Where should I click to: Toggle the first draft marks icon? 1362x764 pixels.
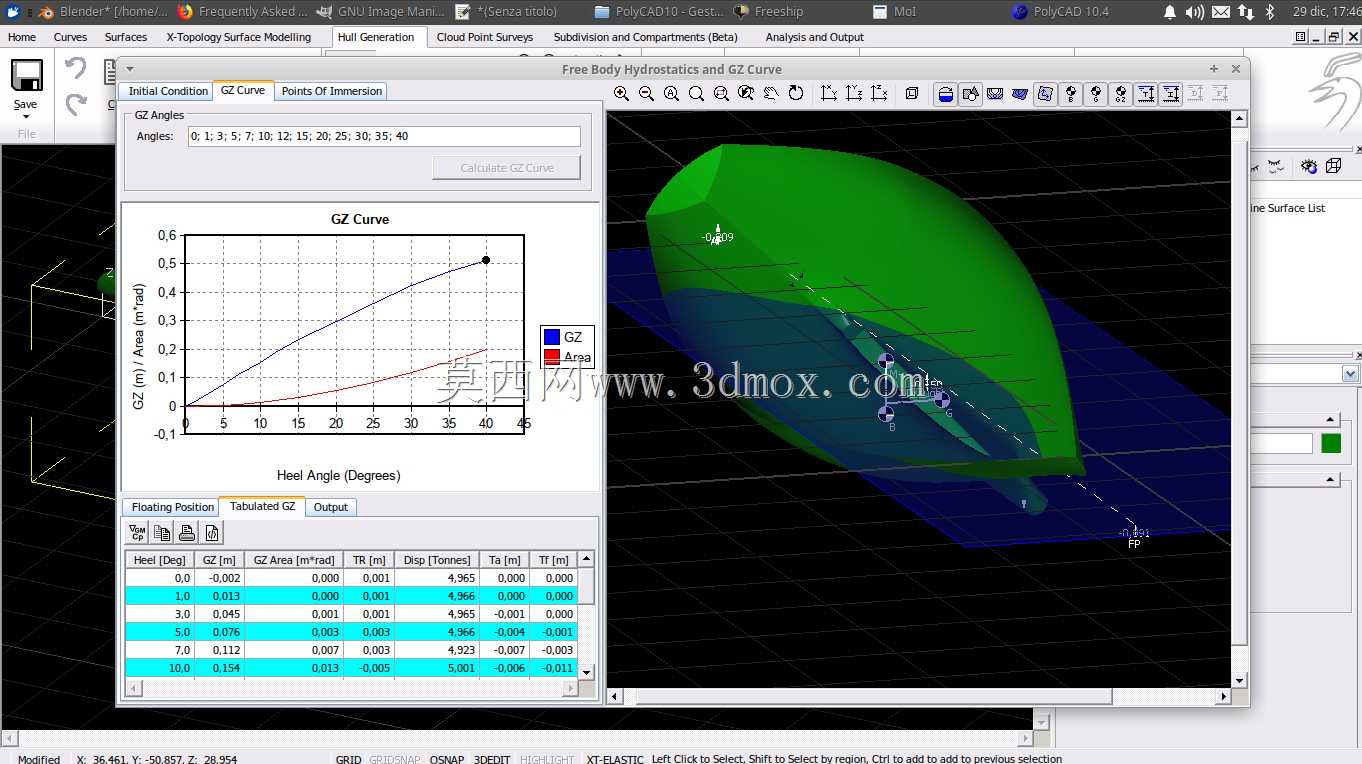[x=1146, y=94]
